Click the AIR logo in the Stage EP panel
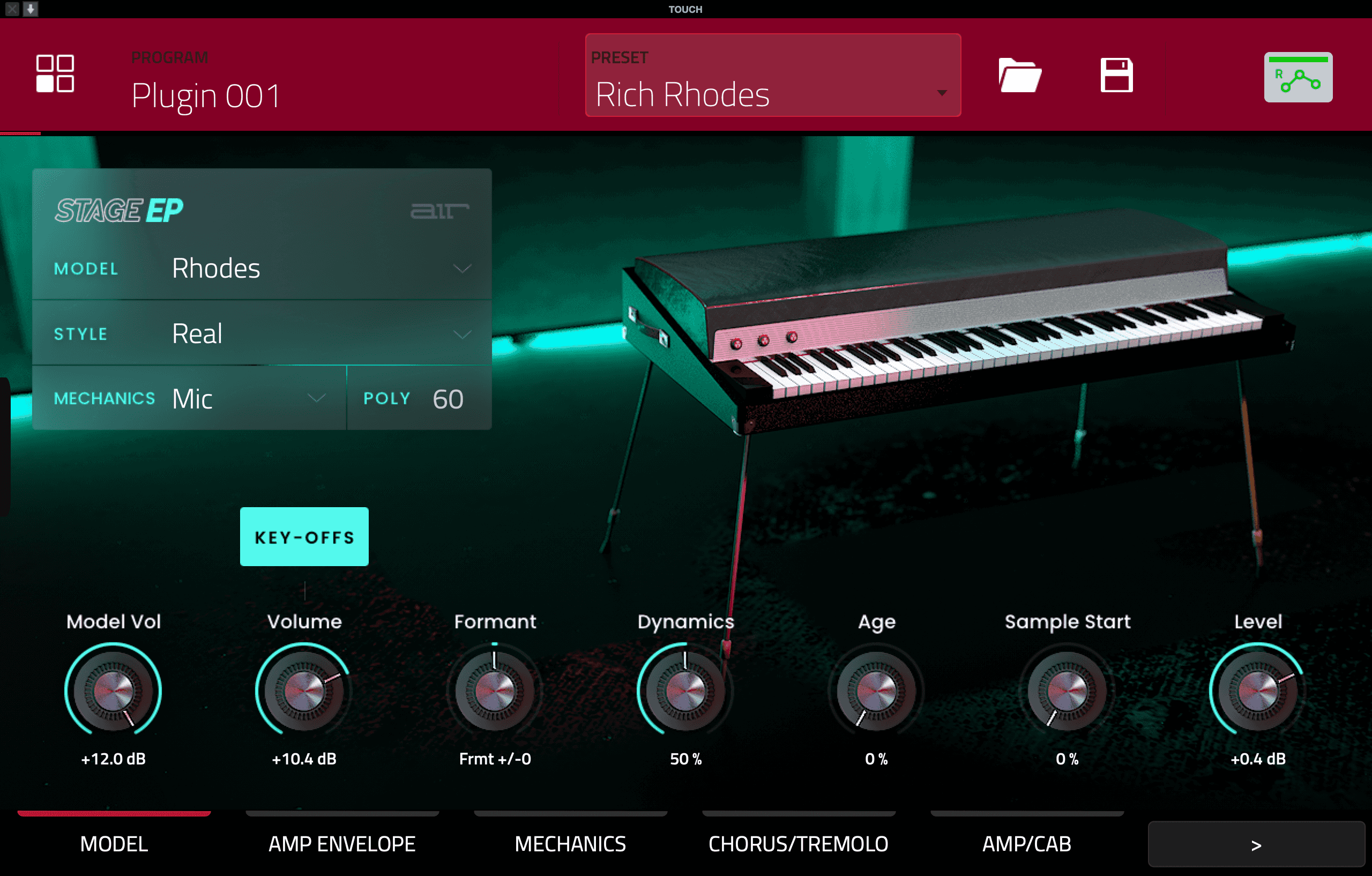The image size is (1372, 876). click(x=439, y=211)
